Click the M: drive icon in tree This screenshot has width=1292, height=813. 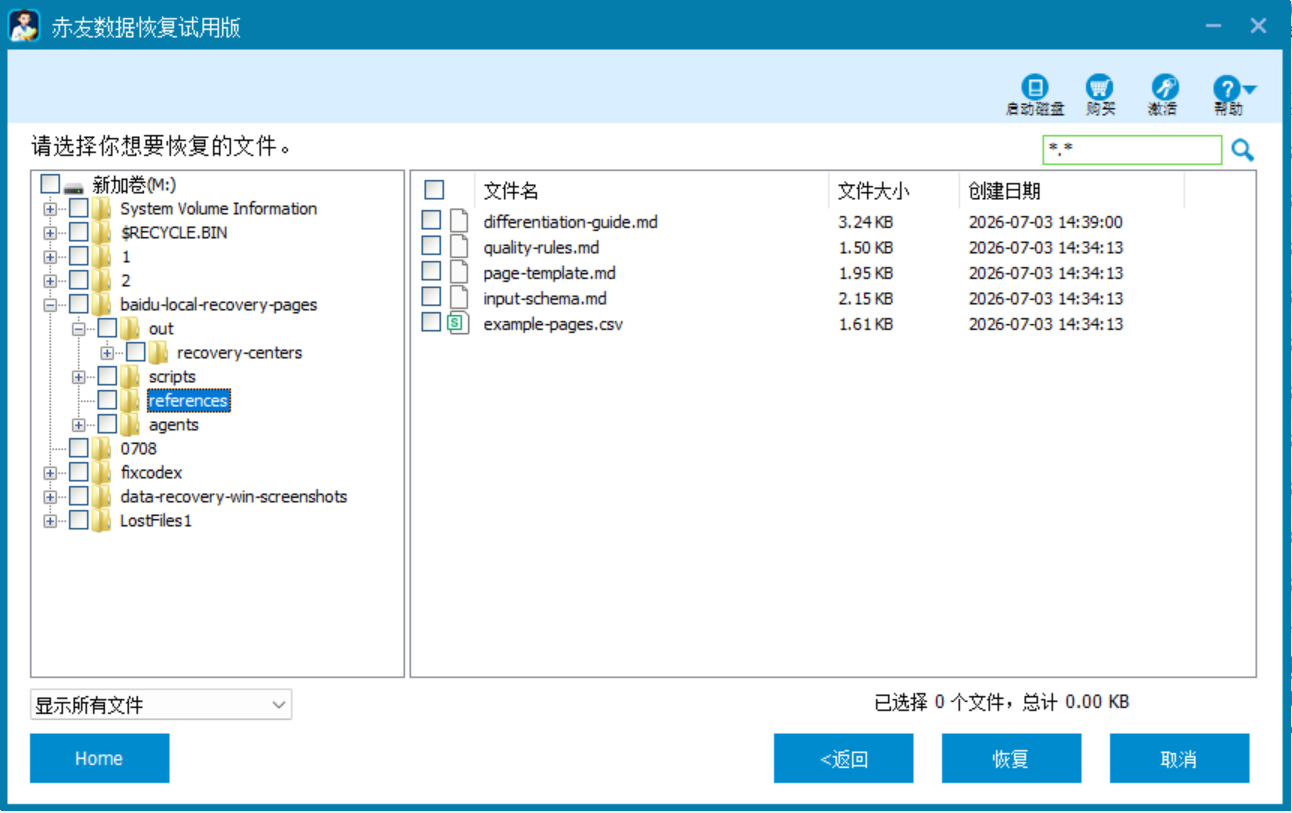[x=74, y=186]
